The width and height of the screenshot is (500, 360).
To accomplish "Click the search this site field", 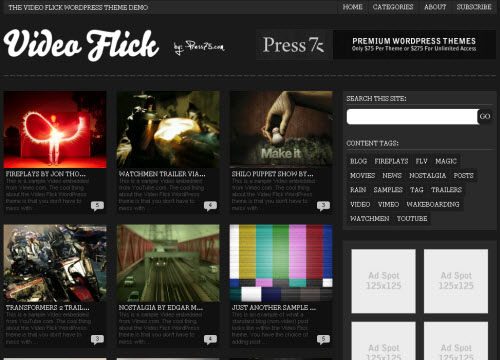I will [x=412, y=117].
